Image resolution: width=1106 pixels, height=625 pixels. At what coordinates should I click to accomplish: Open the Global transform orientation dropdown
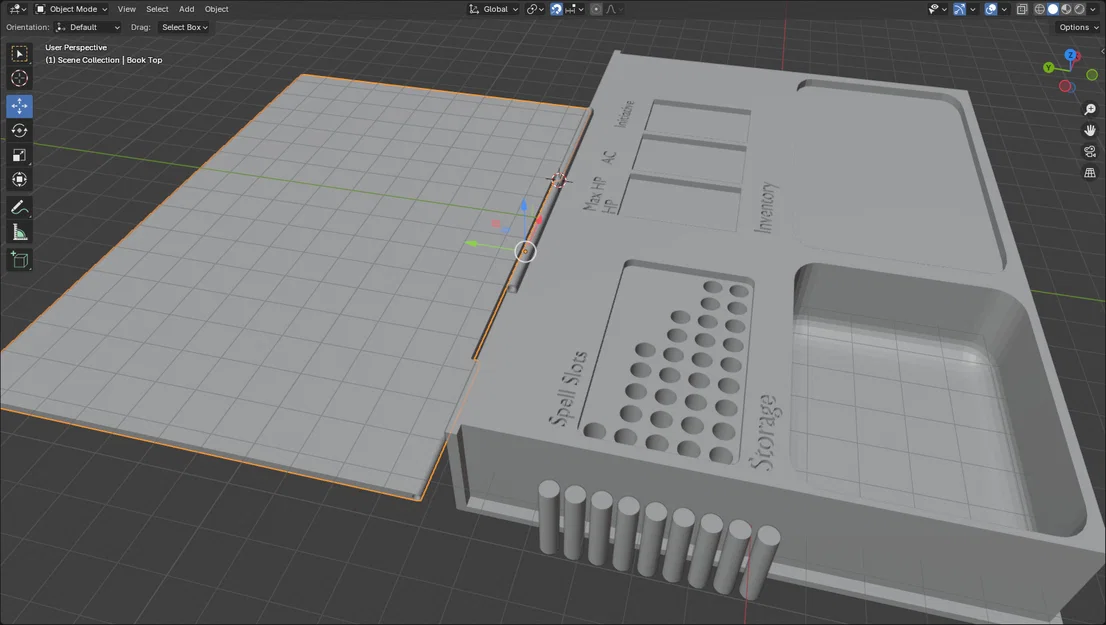coord(494,9)
